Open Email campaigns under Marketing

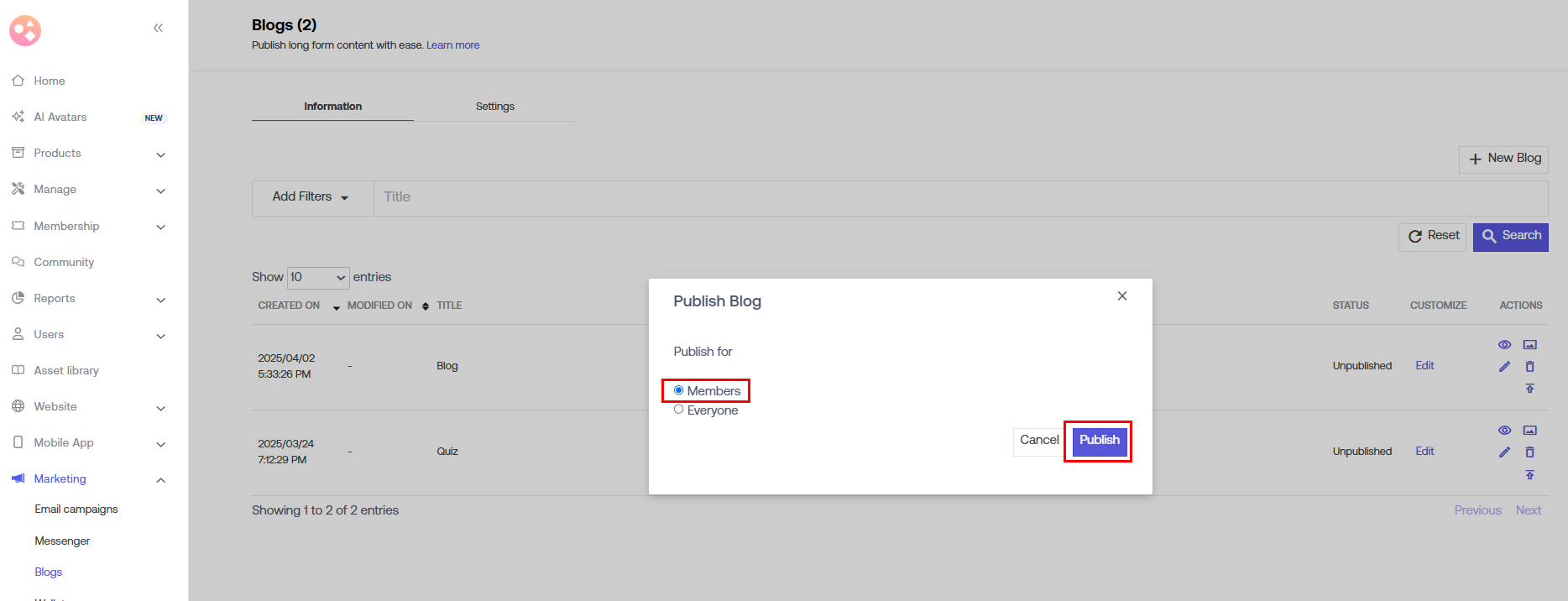76,510
